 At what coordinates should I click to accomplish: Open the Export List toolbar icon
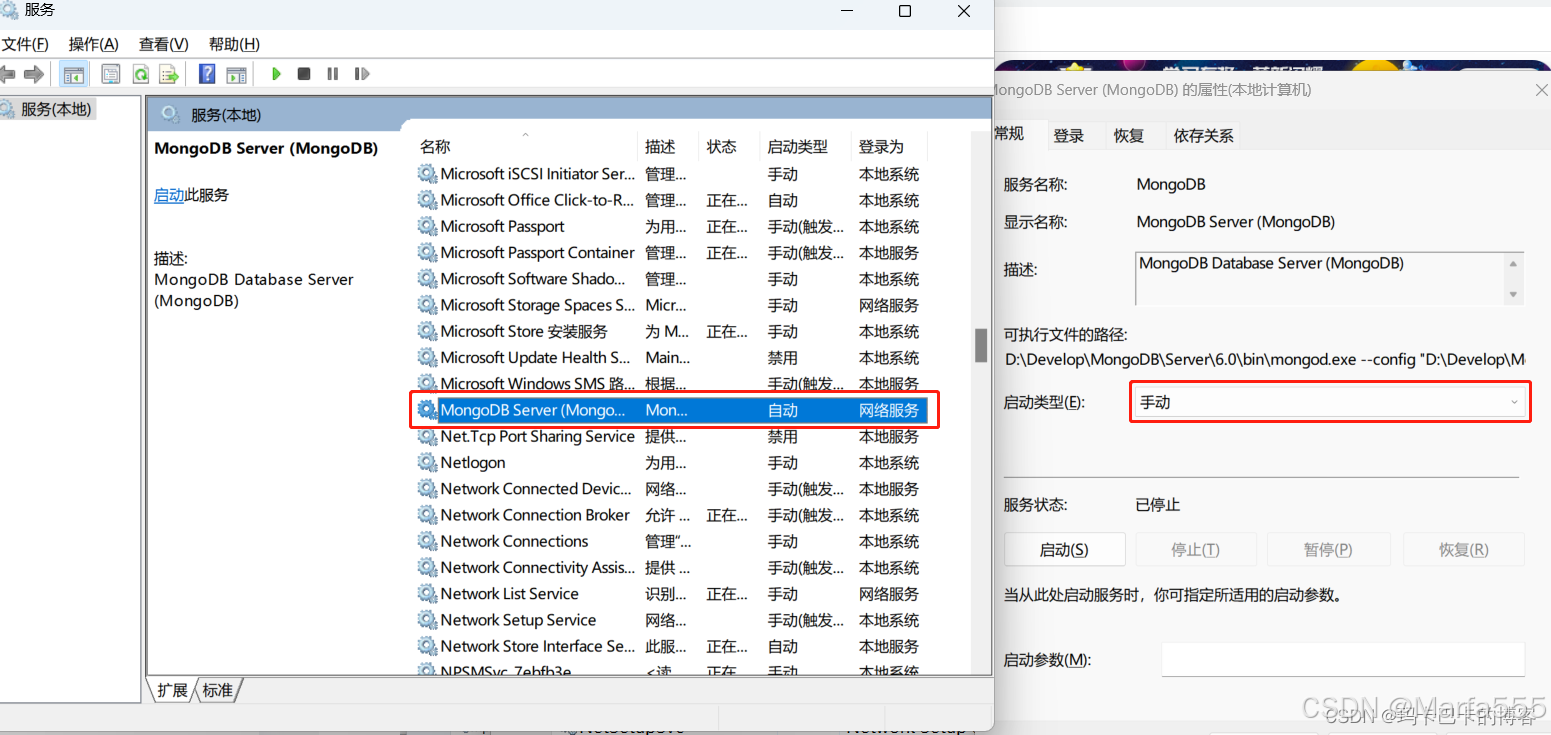click(169, 73)
